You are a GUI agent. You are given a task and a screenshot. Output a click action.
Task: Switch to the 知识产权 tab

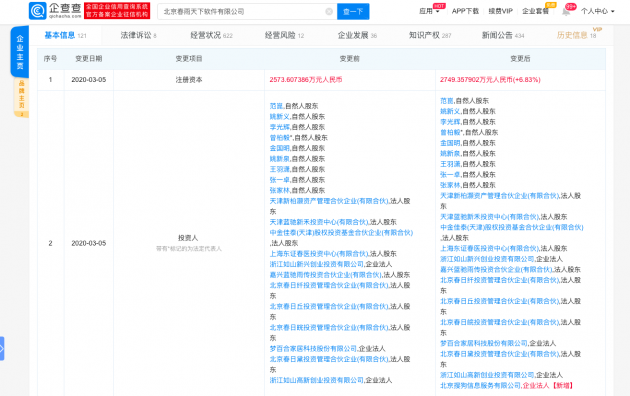430,35
